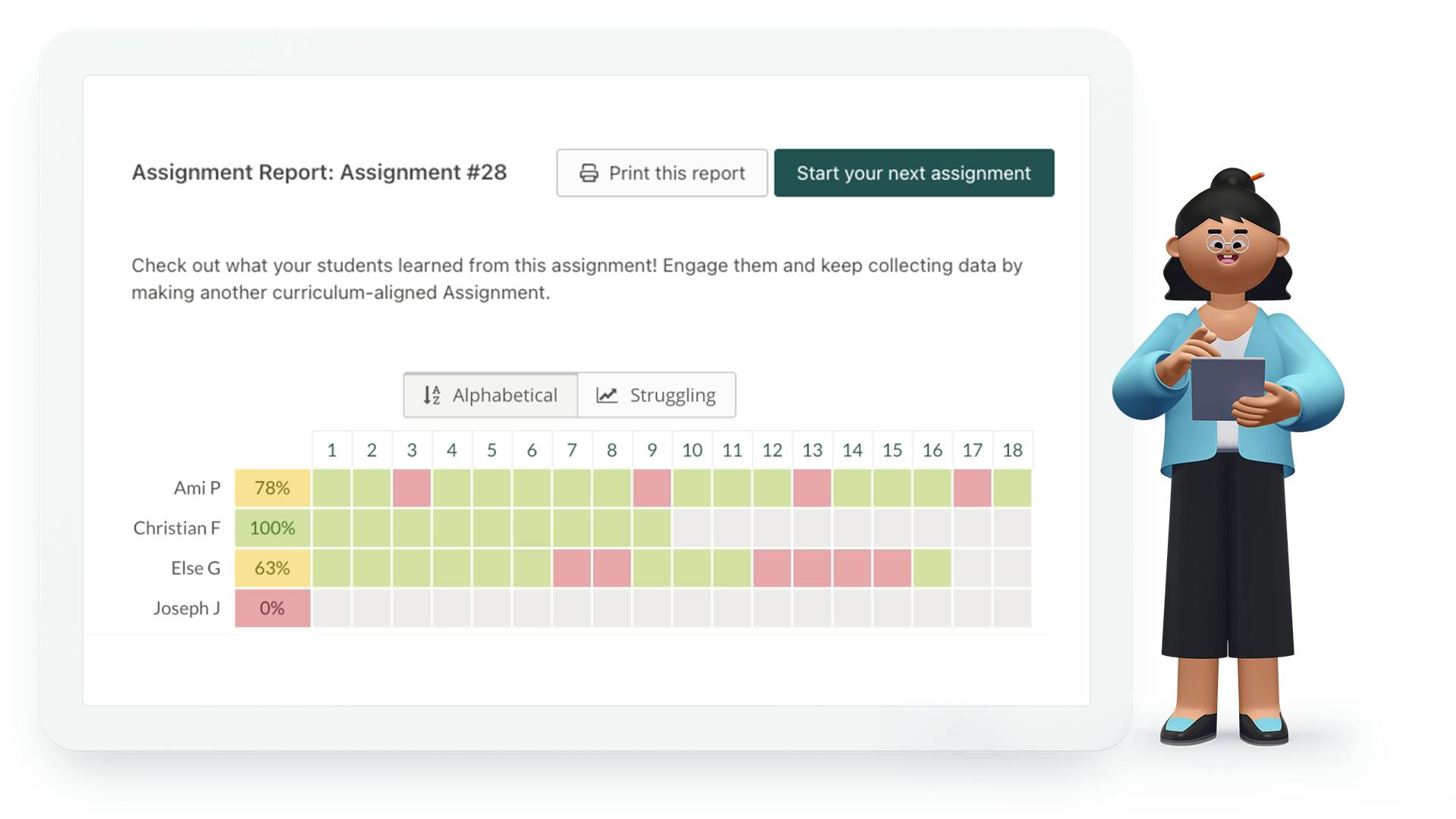The width and height of the screenshot is (1456, 819).
Task: Toggle to Alphabetical student view
Action: tap(488, 394)
